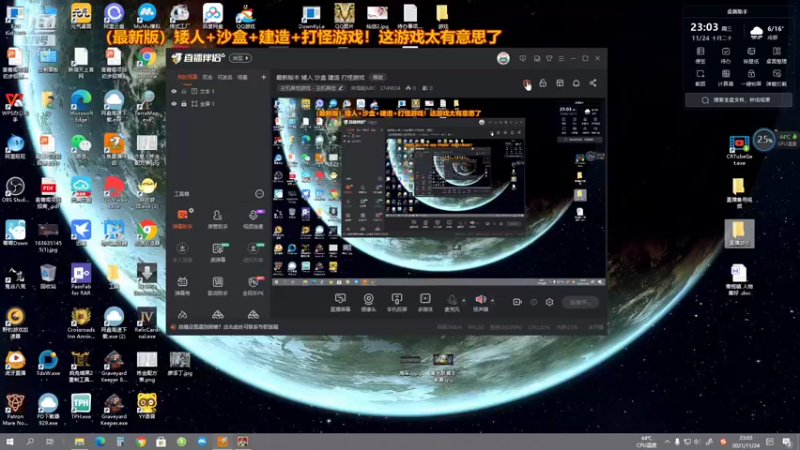Click the Modify button beside stream title

pyautogui.click(x=378, y=77)
